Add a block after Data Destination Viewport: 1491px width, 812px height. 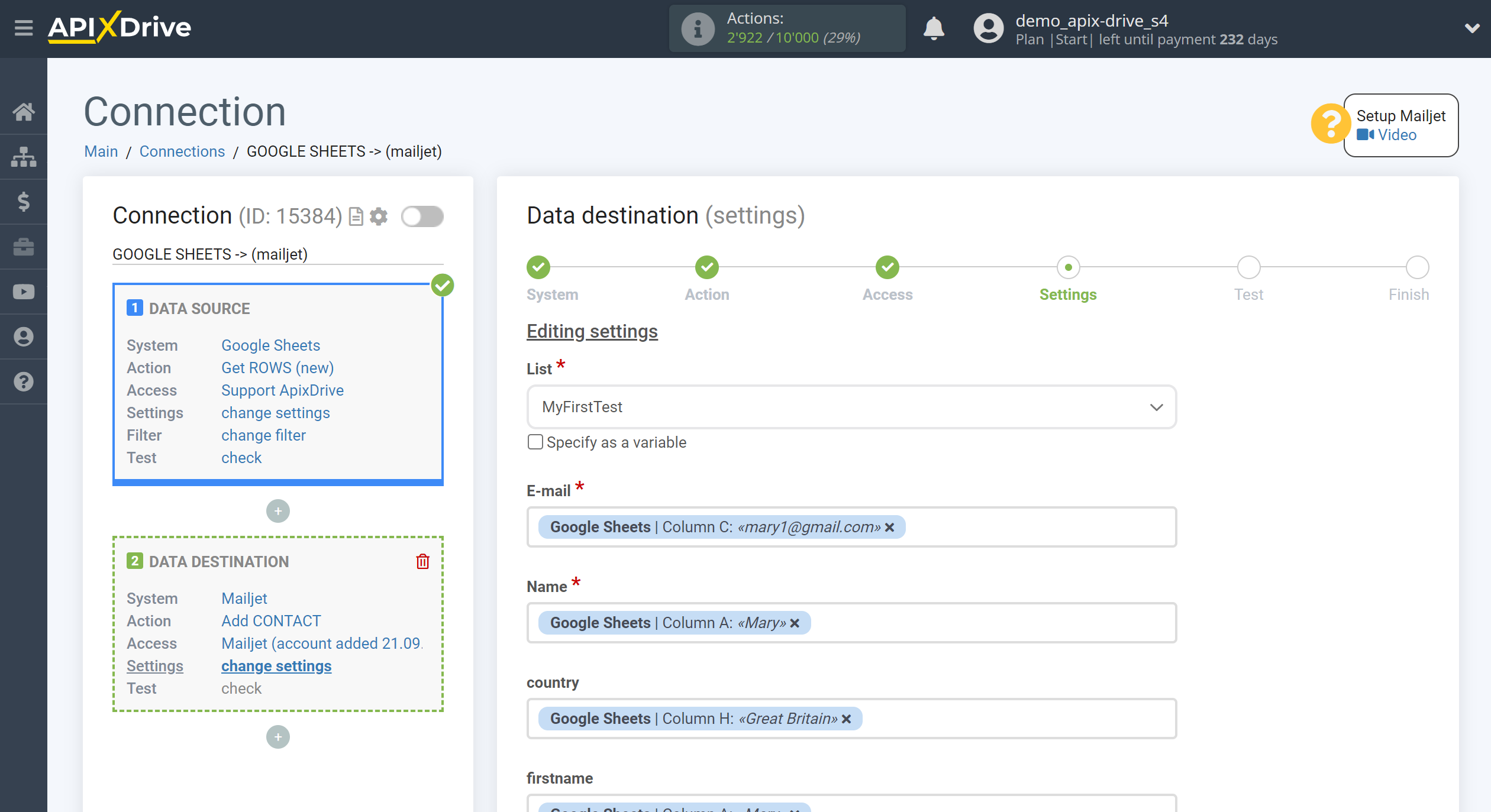[278, 737]
